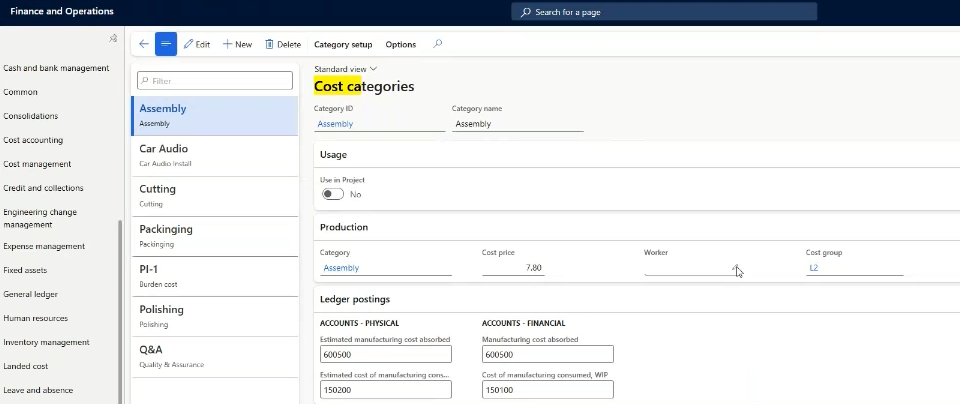Click the 150100 WIP account field

point(547,389)
